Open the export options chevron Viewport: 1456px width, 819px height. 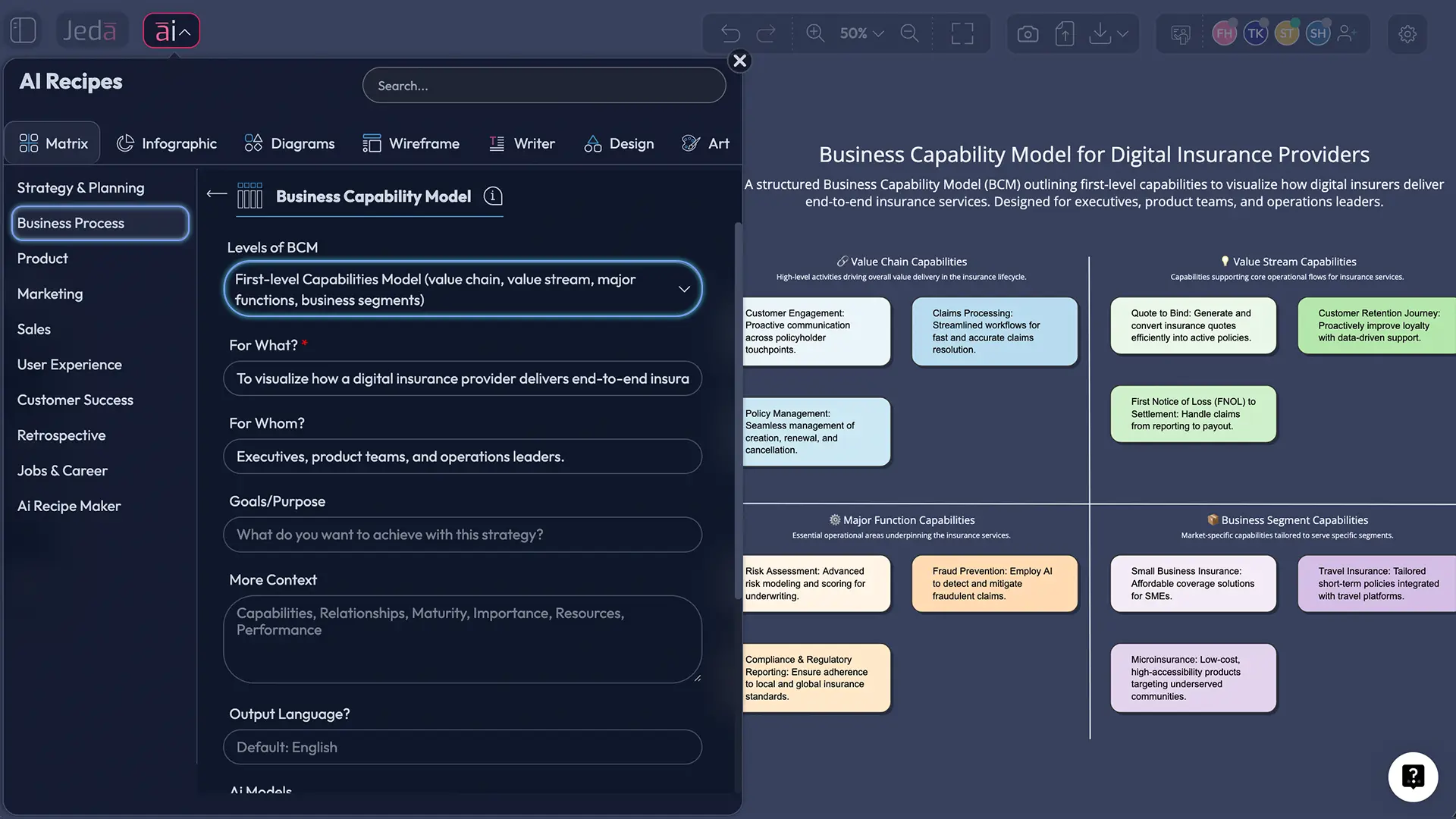pos(1124,33)
